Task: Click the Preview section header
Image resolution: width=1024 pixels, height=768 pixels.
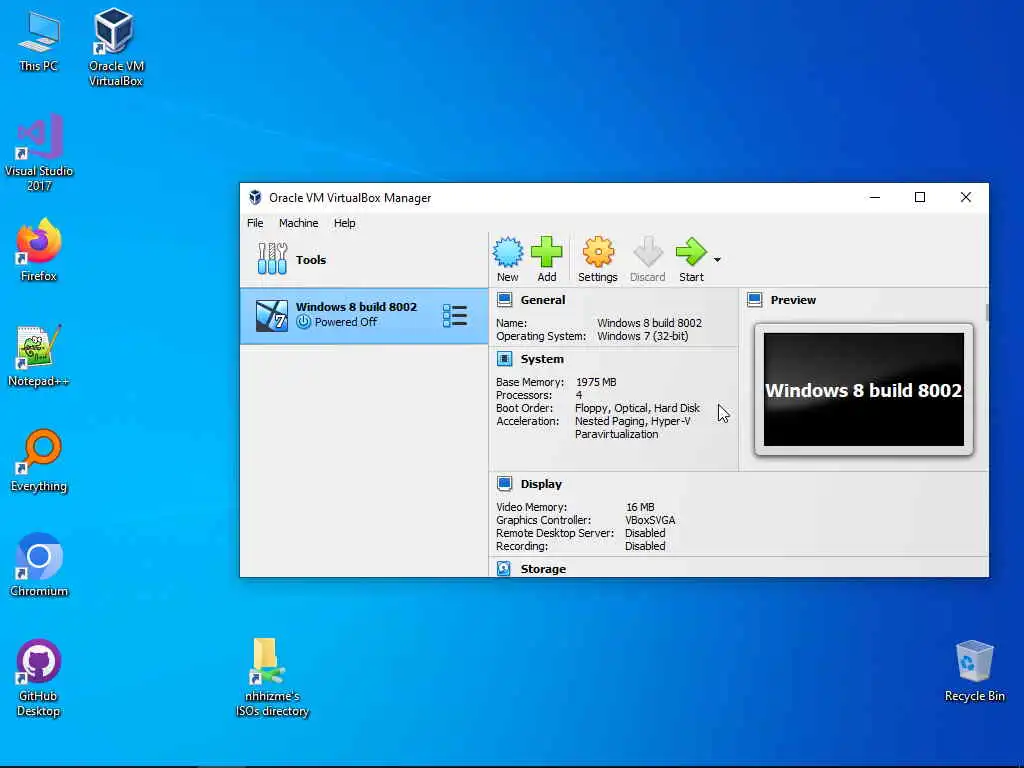Action: click(x=793, y=300)
